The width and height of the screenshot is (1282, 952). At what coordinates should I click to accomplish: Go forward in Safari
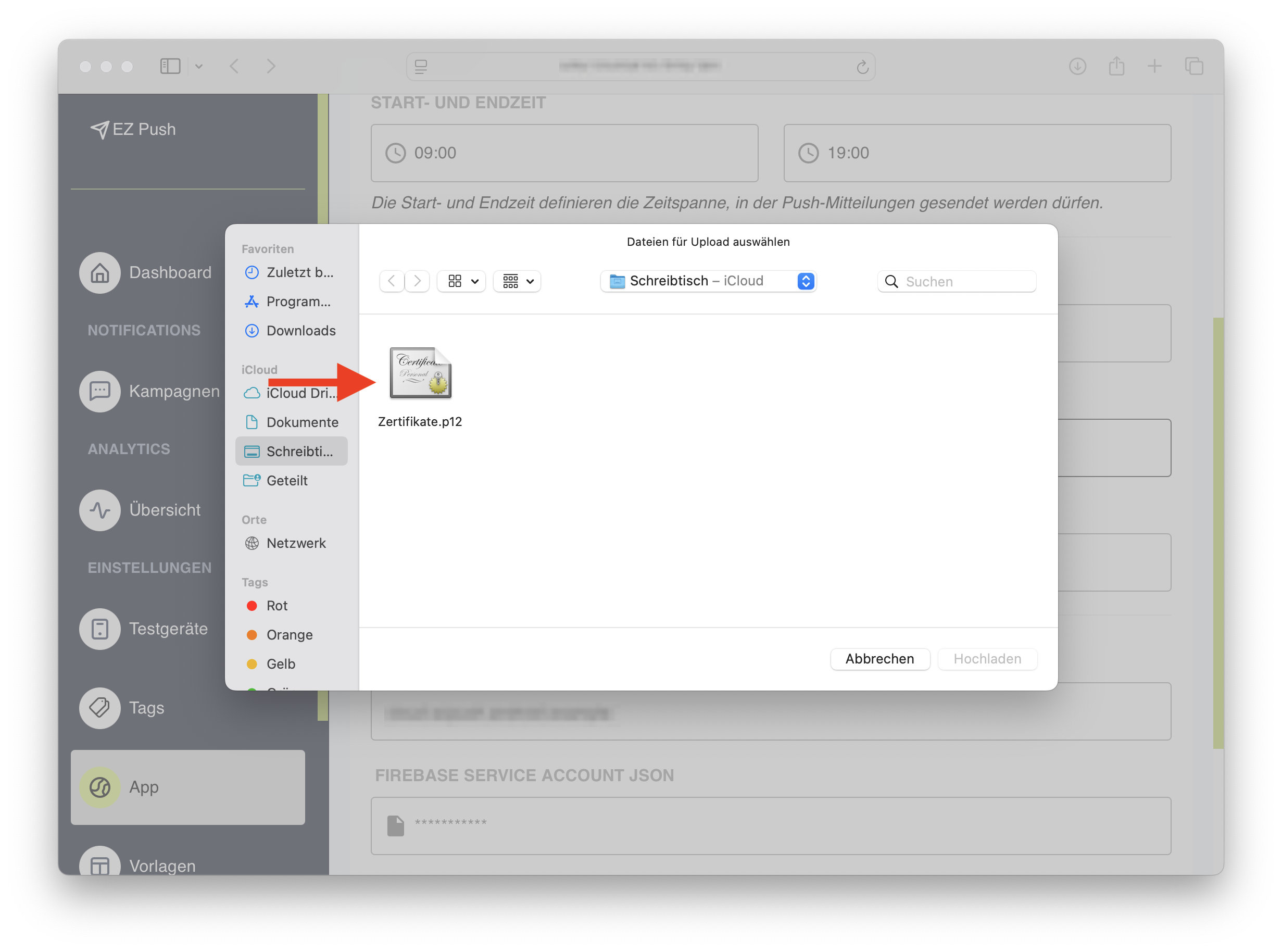pos(271,66)
